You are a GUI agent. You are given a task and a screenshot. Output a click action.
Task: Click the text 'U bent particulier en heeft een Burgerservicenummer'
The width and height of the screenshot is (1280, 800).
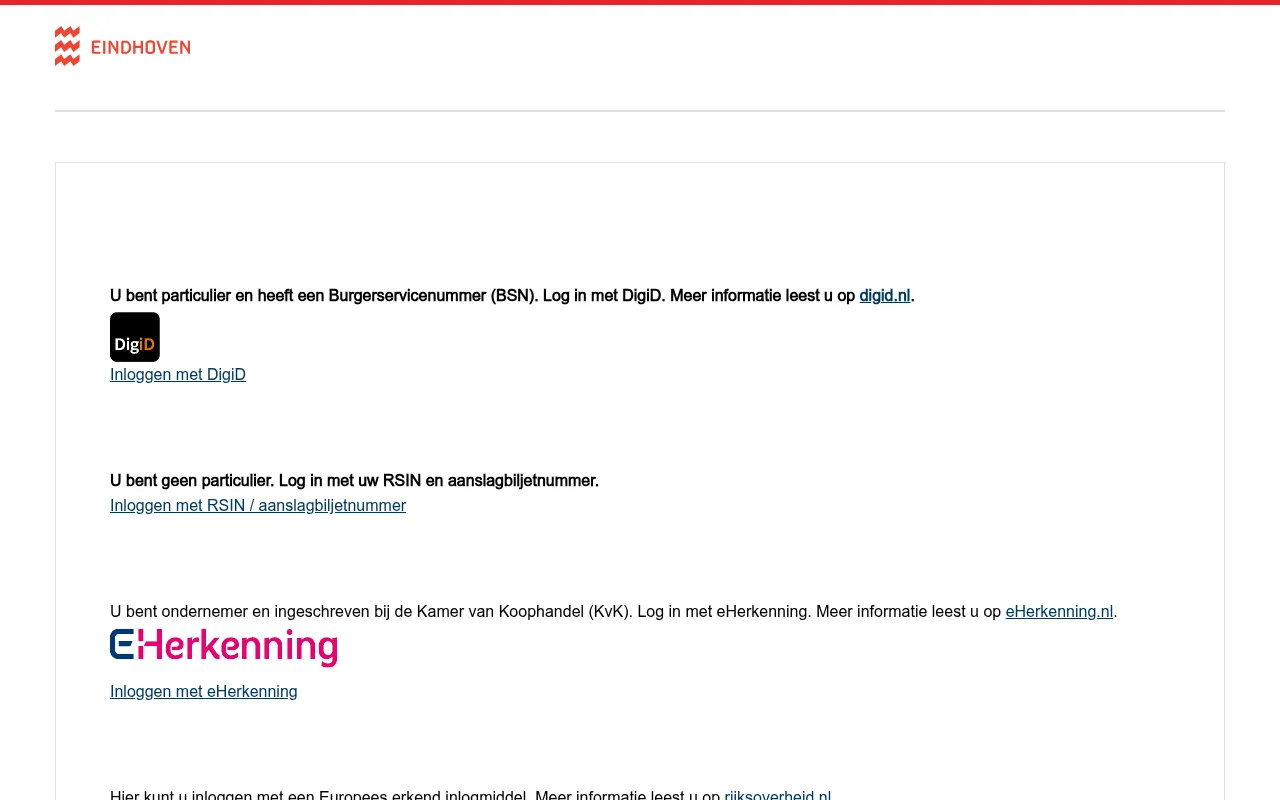(x=298, y=296)
